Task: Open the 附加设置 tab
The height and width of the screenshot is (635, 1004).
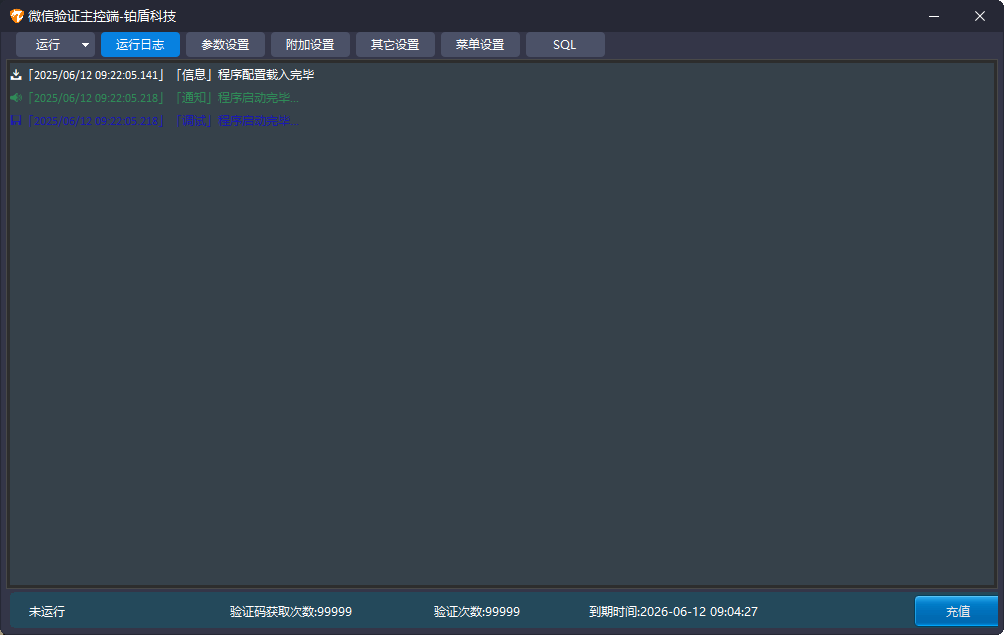Action: click(310, 45)
